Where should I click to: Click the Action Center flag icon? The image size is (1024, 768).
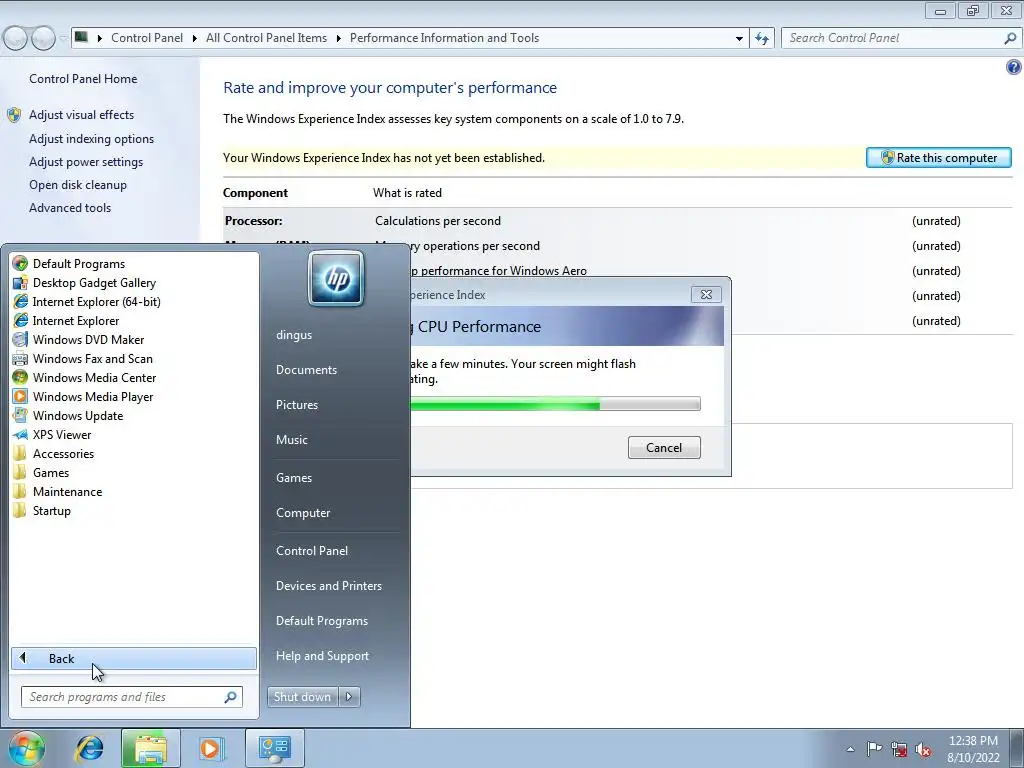(x=874, y=749)
